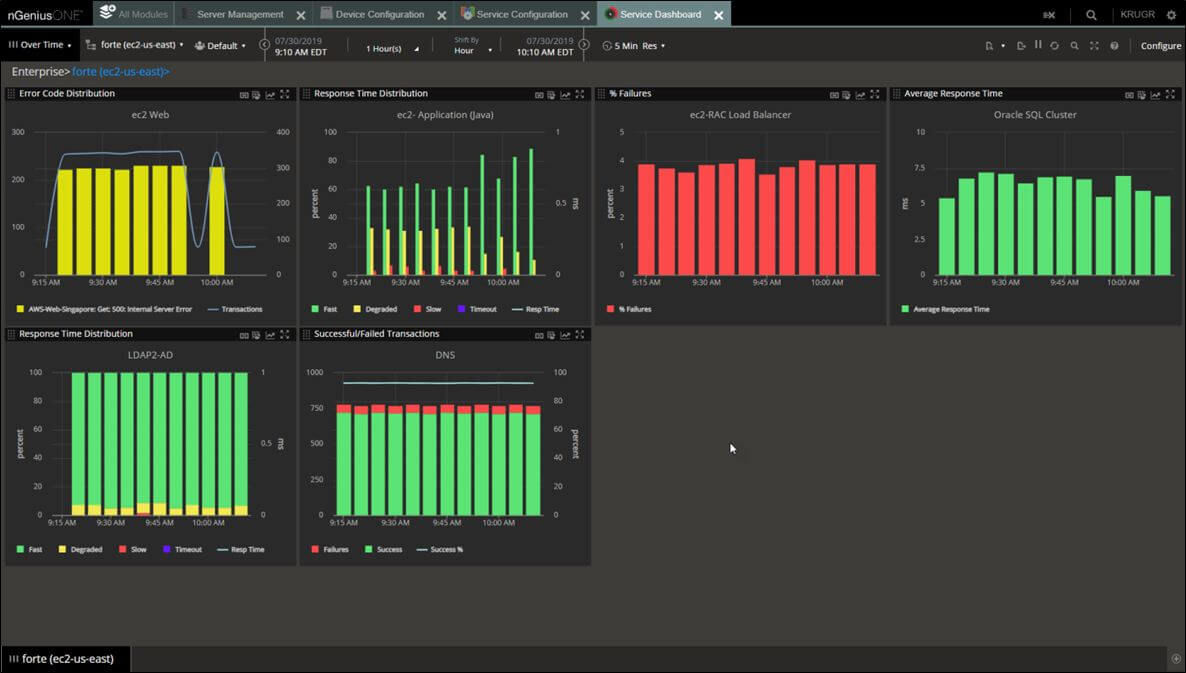Open the forte (ec2-us-east) dataset dropdown
Screen dimensions: 1186x673
(x=137, y=45)
